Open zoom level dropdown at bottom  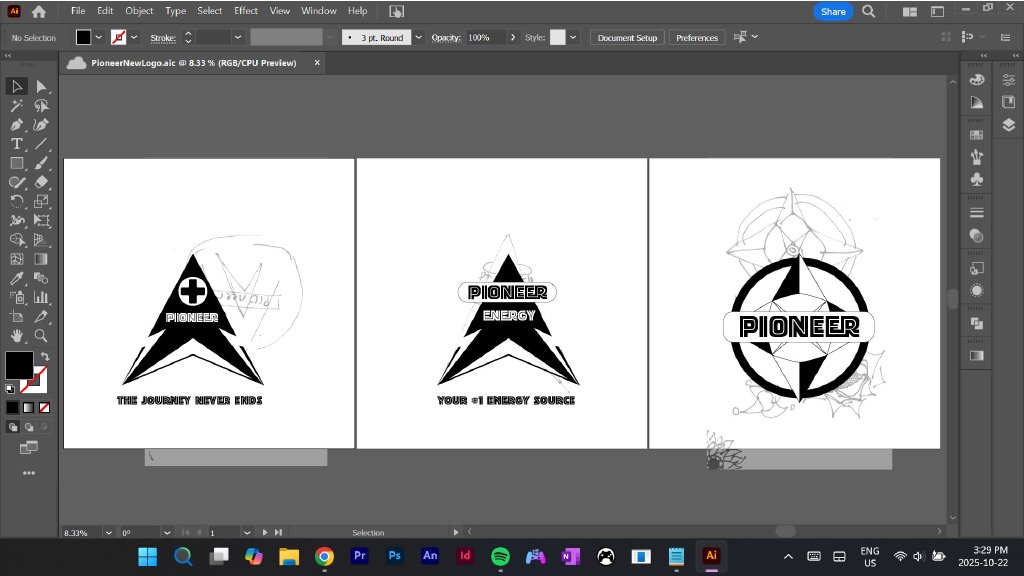coord(108,533)
